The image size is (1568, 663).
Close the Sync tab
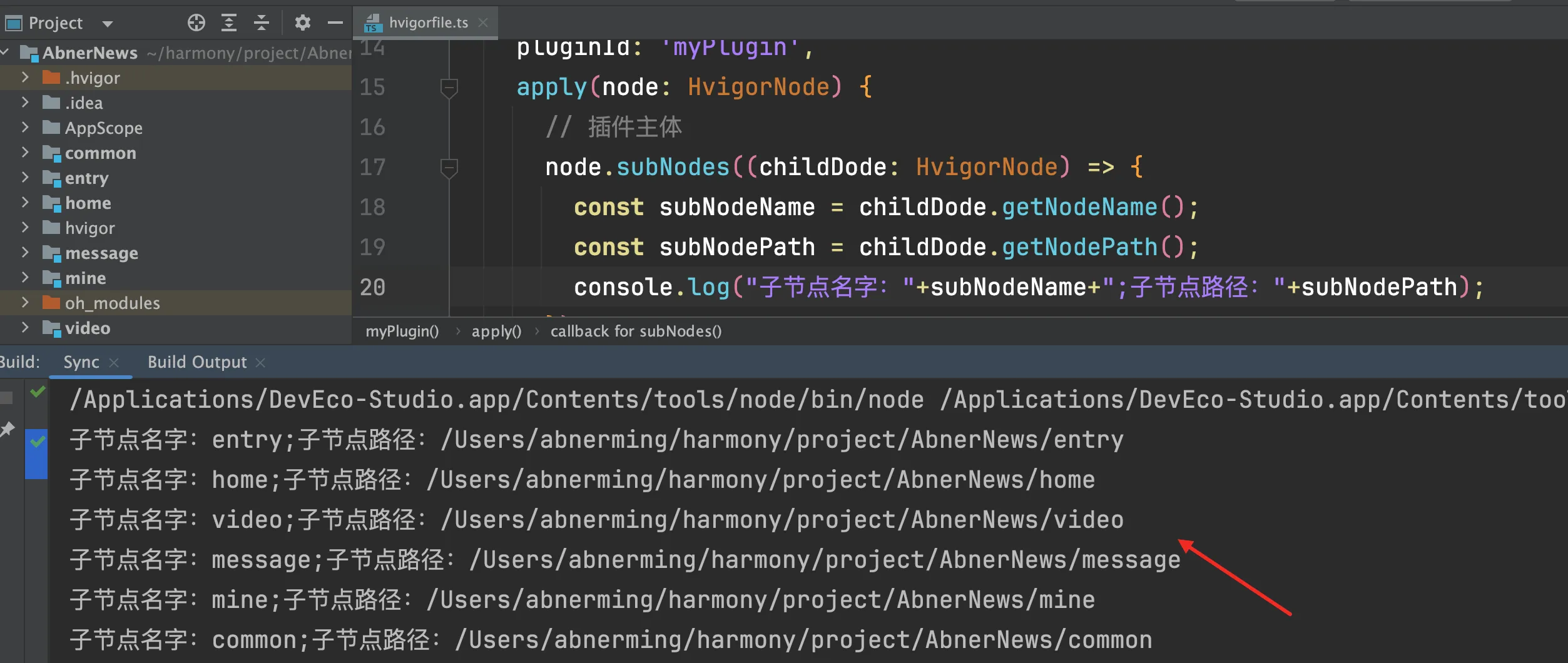114,363
